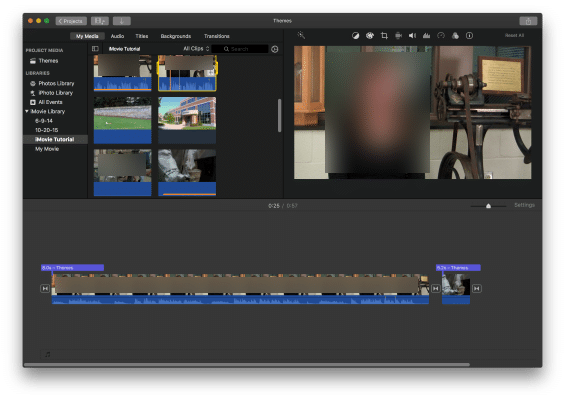
Task: Open browser appearance settings gear
Action: pos(275,49)
